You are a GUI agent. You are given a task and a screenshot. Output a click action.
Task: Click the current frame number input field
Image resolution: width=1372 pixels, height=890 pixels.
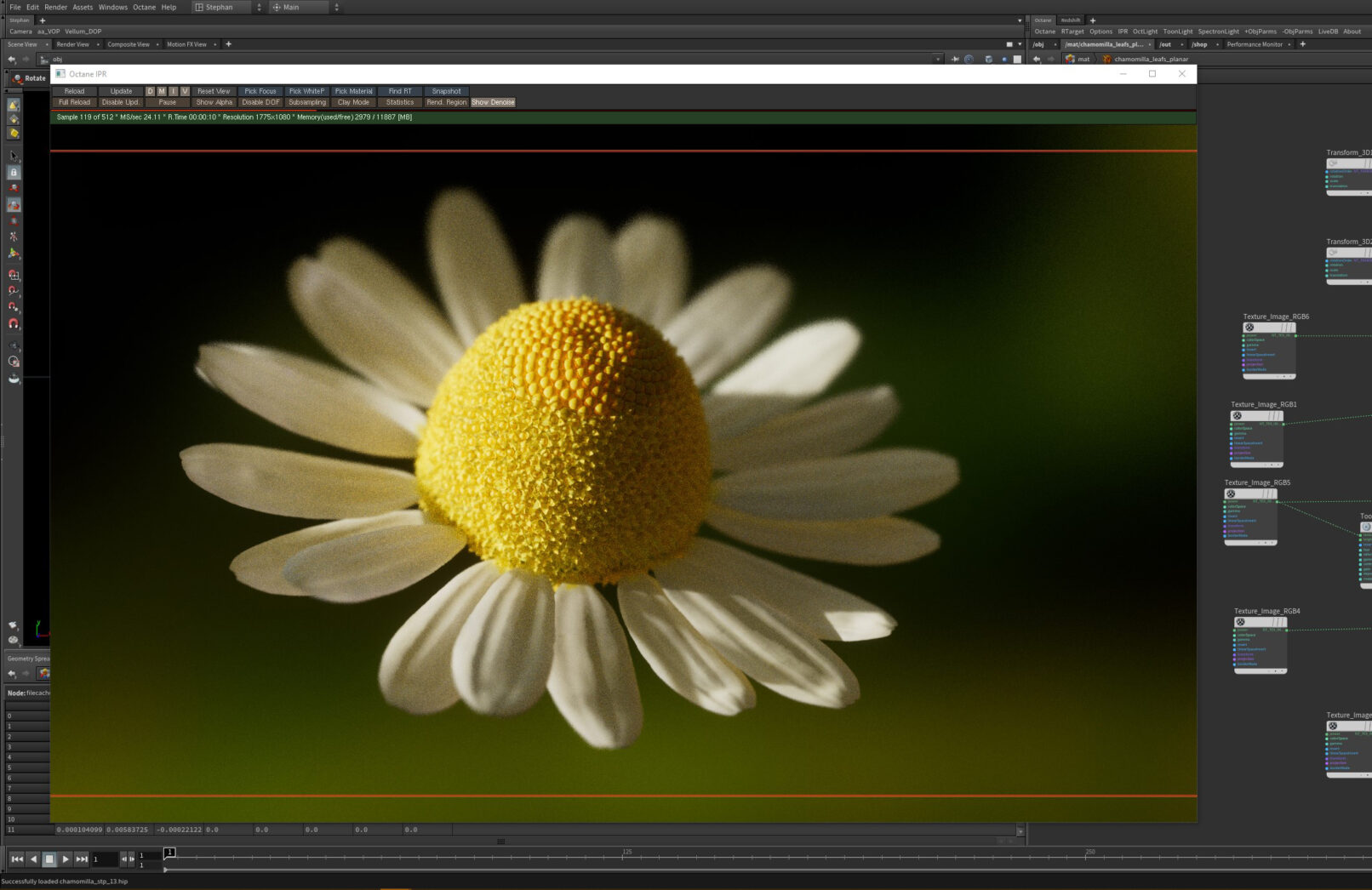(x=104, y=859)
